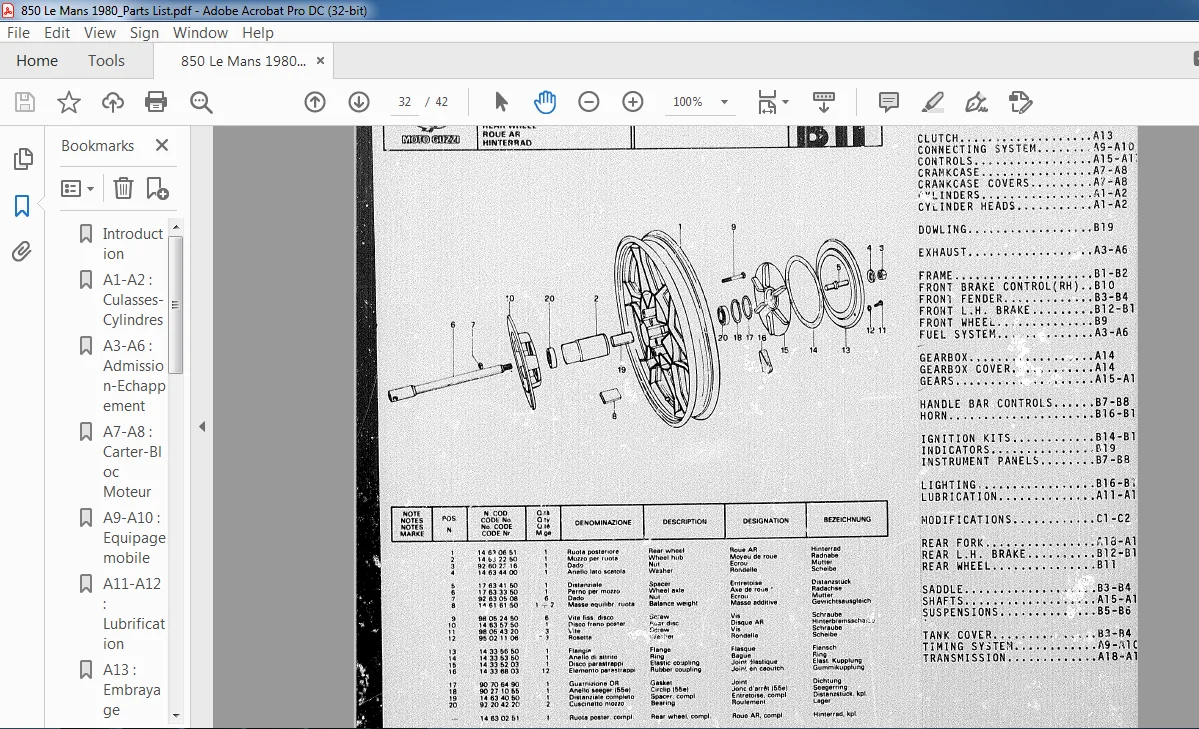Go to next page with the down arrow
Viewport: 1199px width, 729px height.
click(x=359, y=102)
